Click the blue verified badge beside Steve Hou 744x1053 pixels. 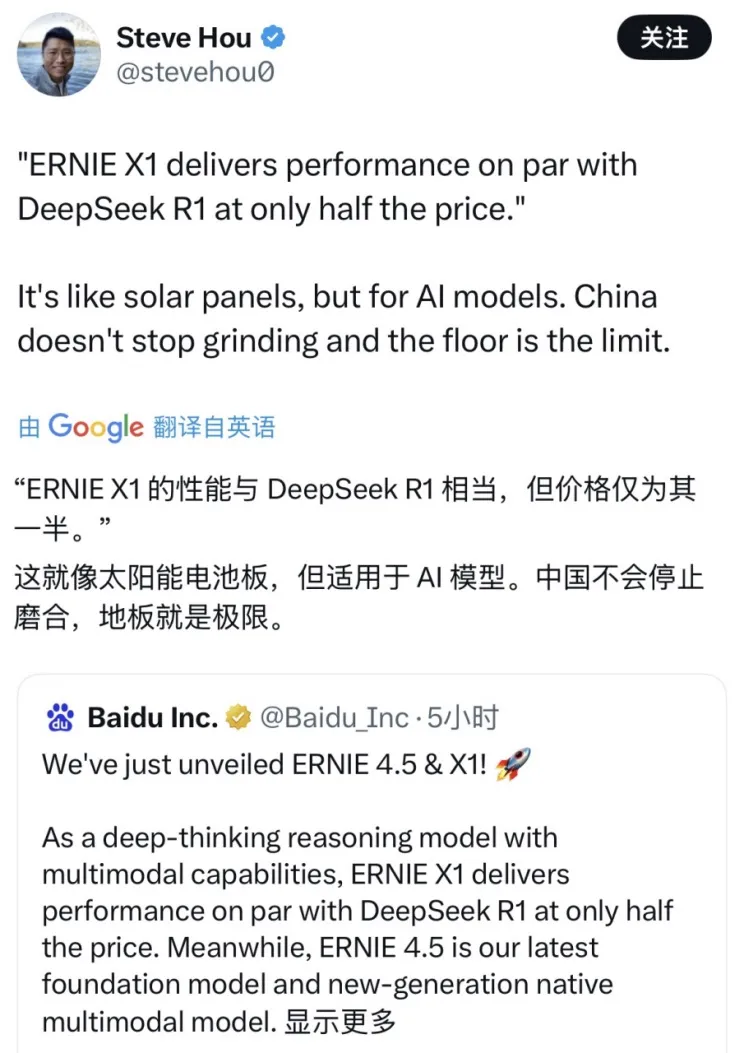click(273, 37)
